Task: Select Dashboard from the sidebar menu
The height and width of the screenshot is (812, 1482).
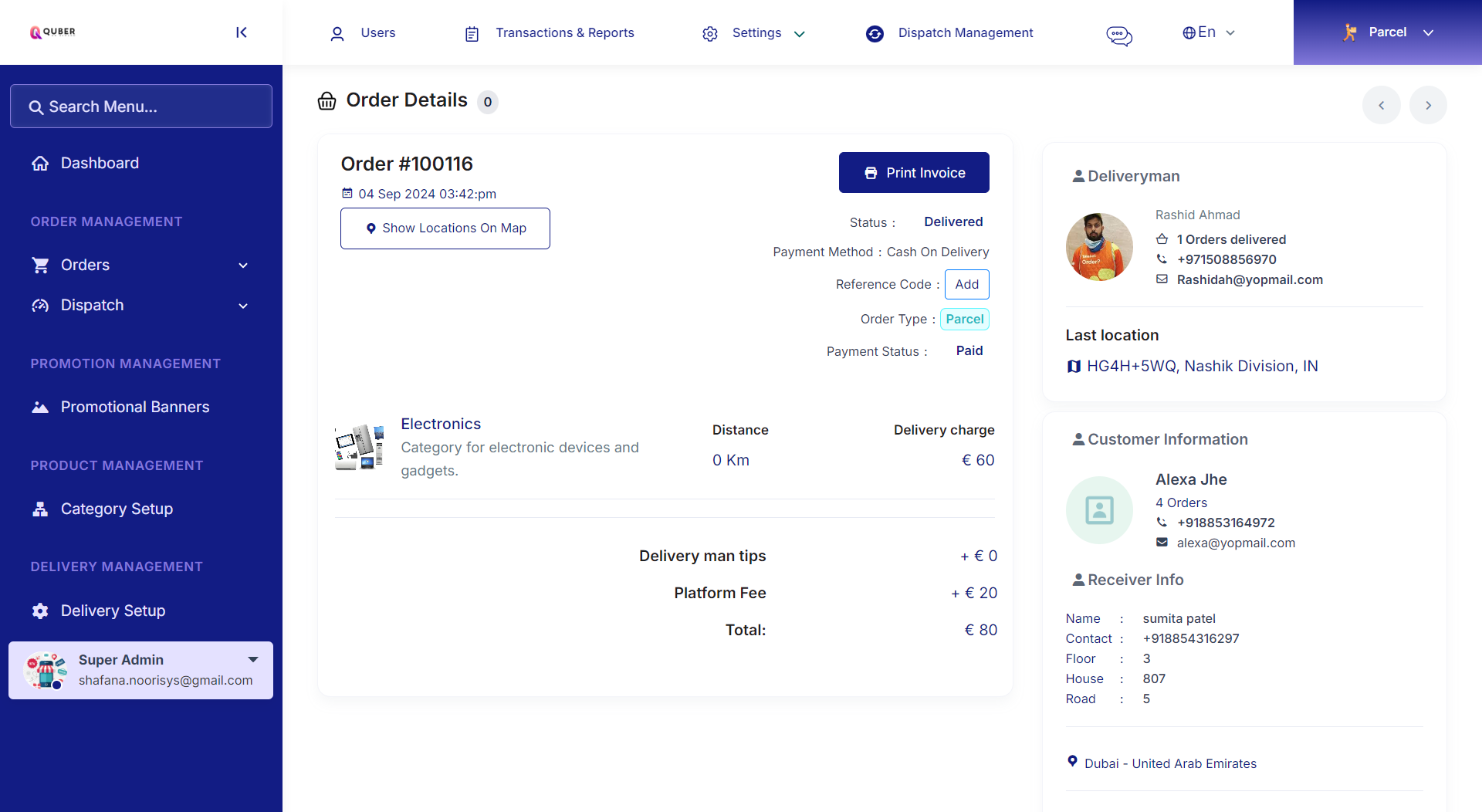Action: tap(100, 163)
